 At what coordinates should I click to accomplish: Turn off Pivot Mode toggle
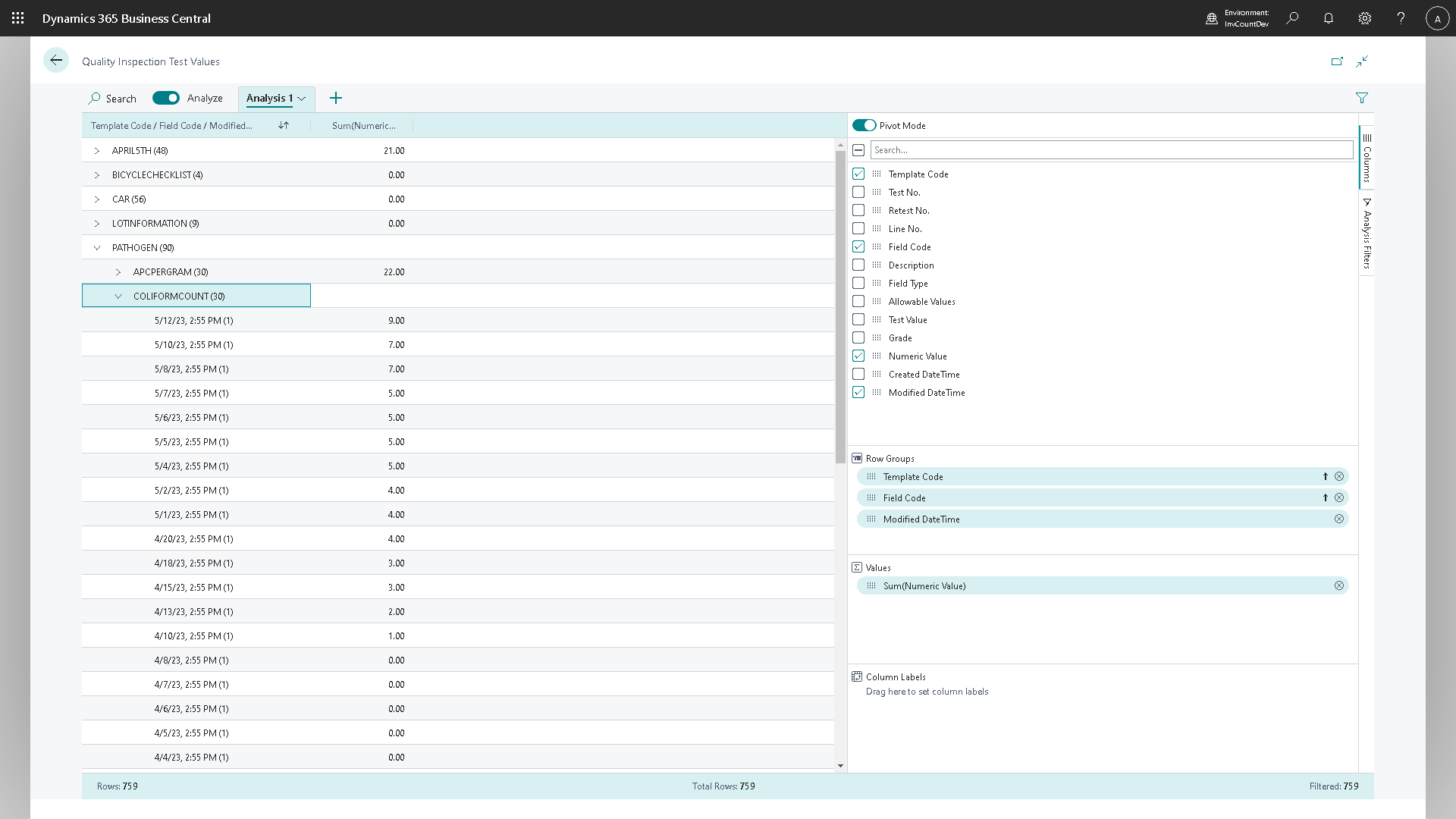click(864, 126)
